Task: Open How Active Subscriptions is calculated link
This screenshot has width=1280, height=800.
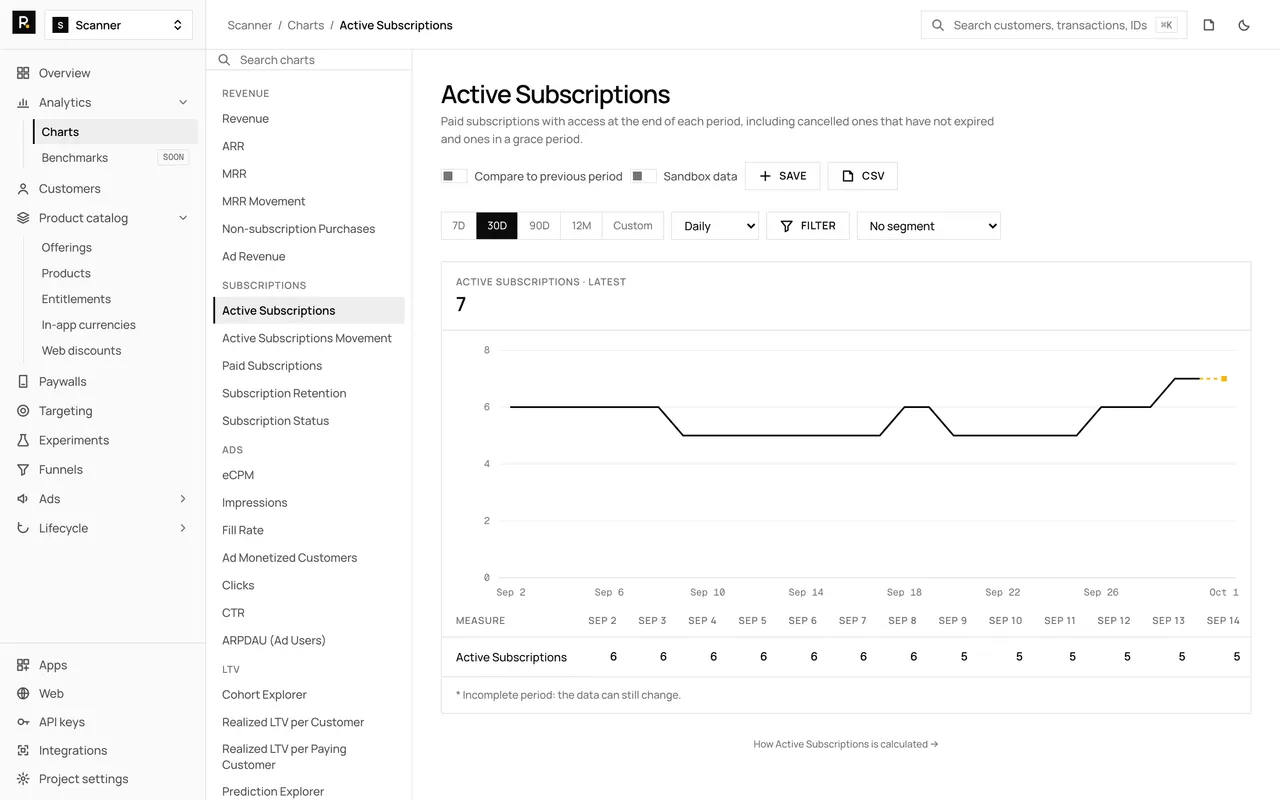Action: pos(846,744)
